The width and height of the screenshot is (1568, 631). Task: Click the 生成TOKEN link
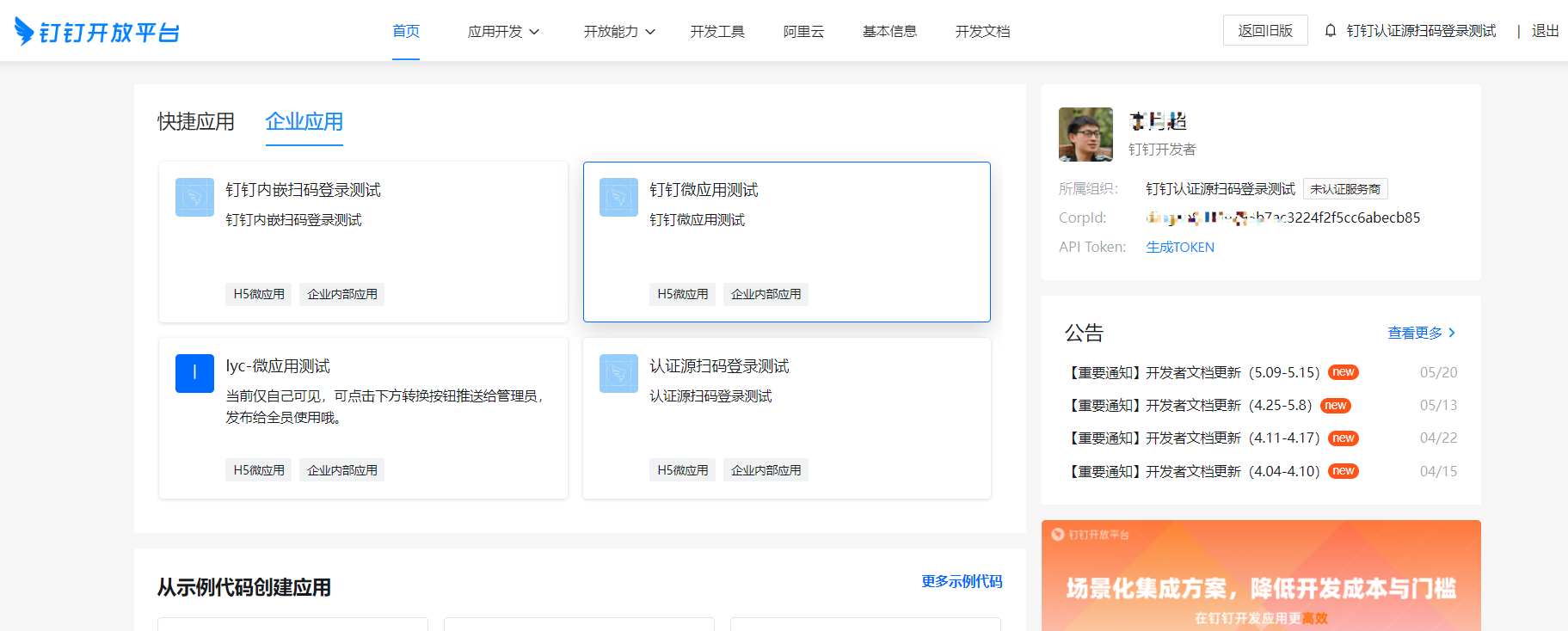(x=1180, y=248)
